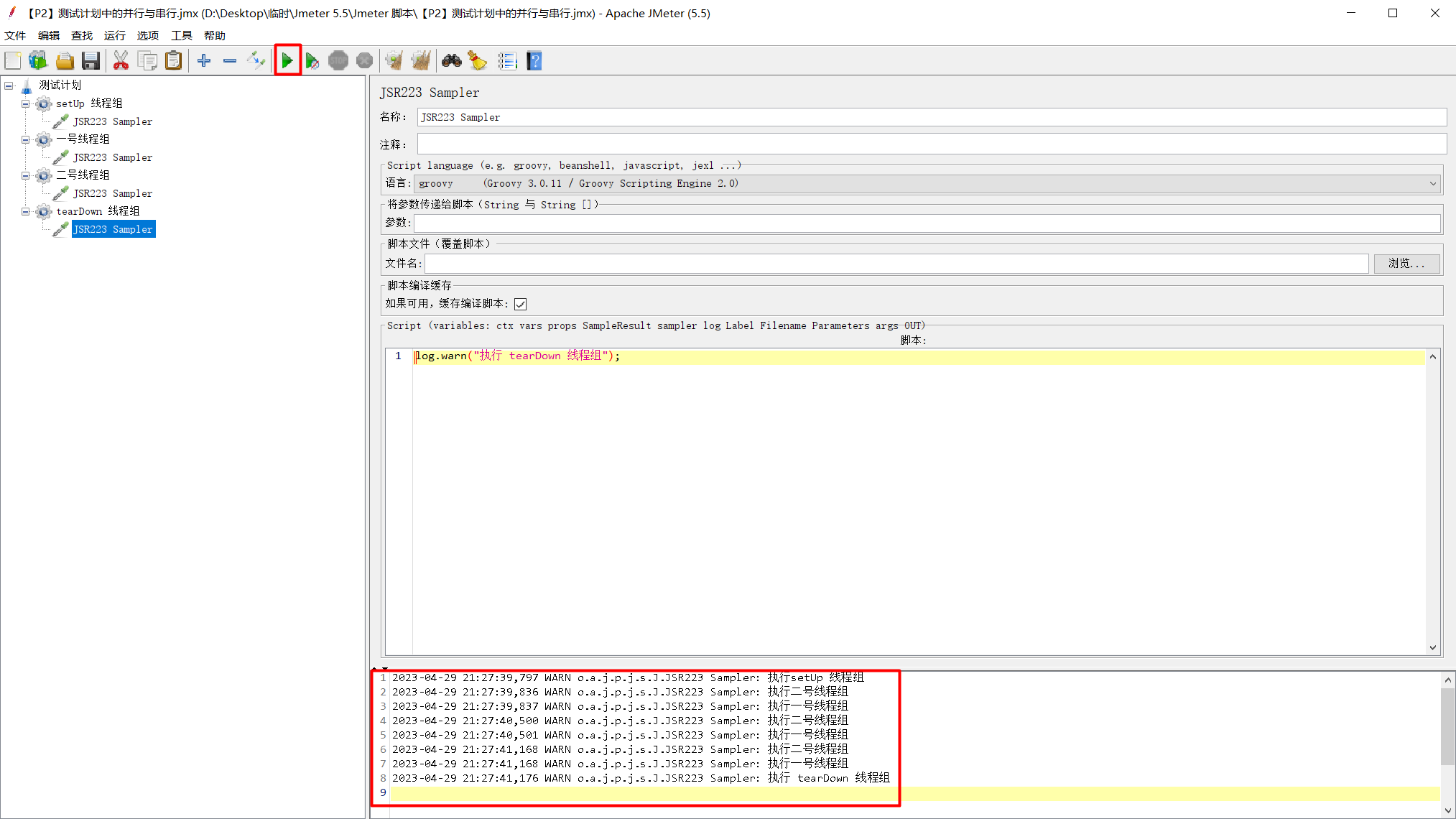This screenshot has width=1456, height=819.
Task: Select the 一号线程组 tree item
Action: (x=83, y=139)
